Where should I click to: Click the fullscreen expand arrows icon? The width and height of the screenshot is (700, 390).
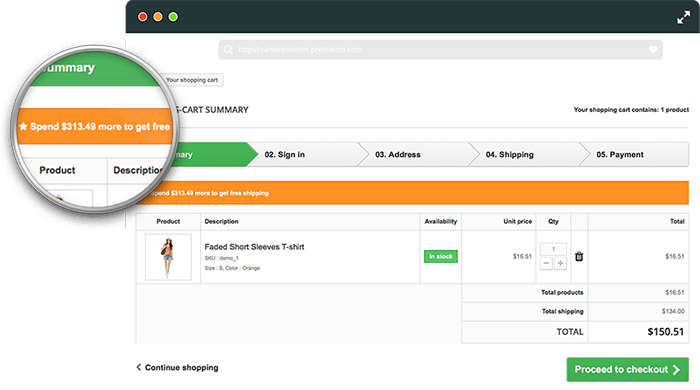pyautogui.click(x=683, y=17)
